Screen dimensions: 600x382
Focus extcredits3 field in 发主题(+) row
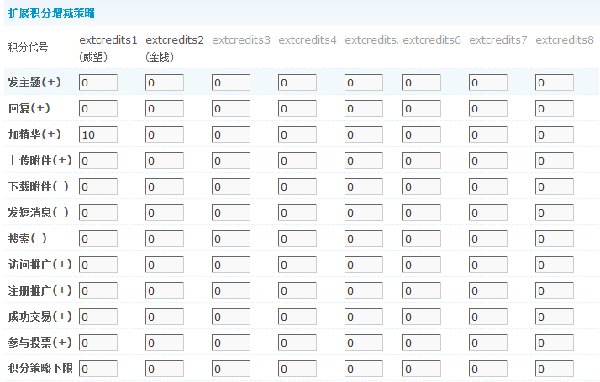pos(232,83)
